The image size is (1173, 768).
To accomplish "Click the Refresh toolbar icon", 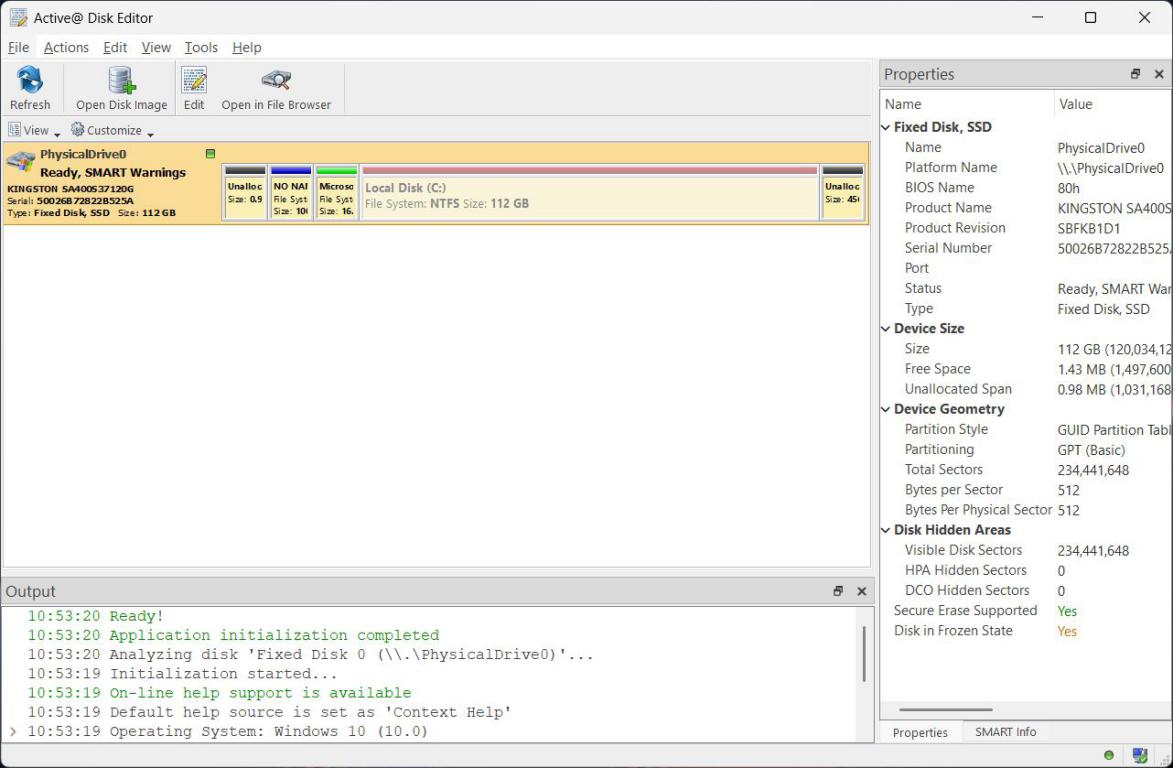I will 30,80.
